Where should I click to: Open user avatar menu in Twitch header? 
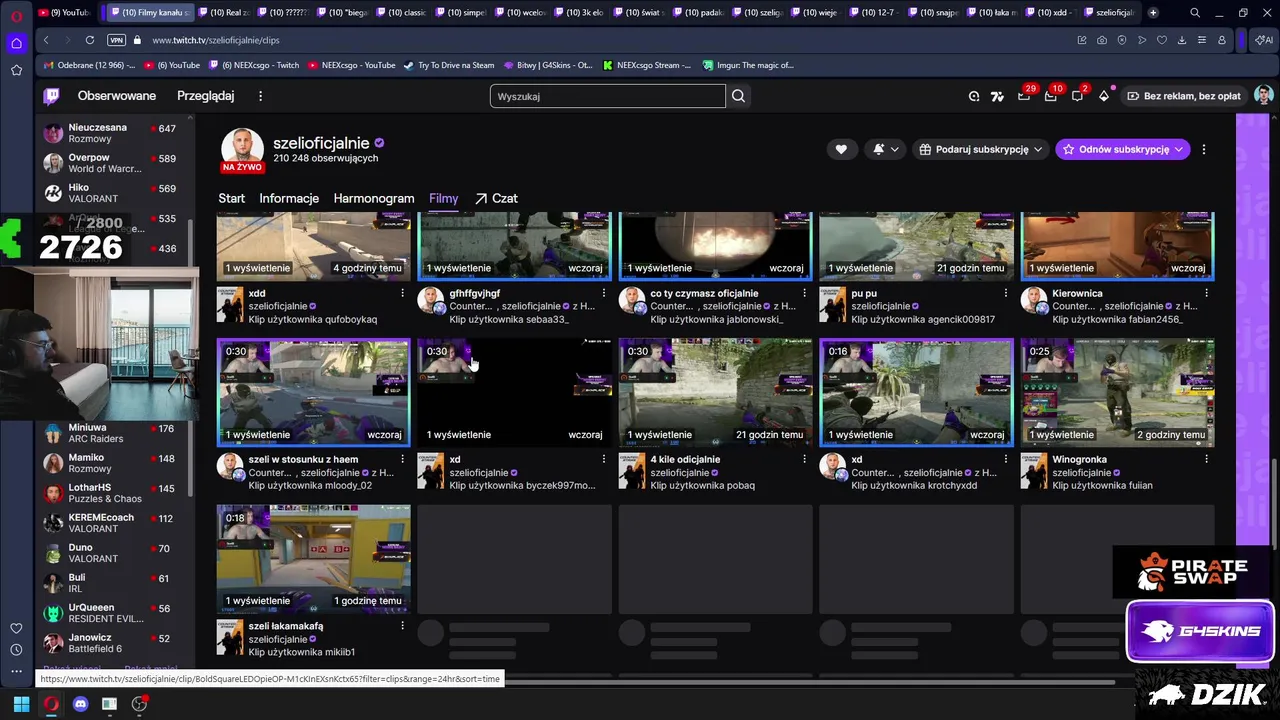click(x=1264, y=96)
